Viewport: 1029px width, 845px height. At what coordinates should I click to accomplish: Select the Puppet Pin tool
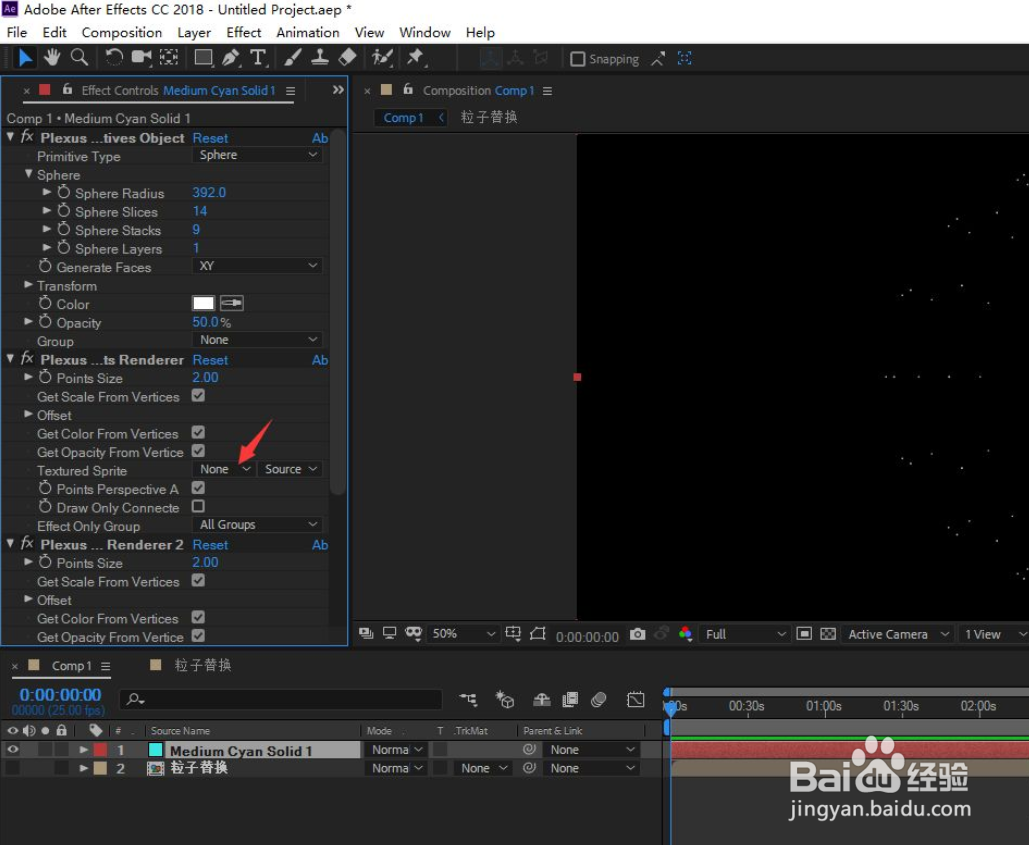(x=415, y=58)
